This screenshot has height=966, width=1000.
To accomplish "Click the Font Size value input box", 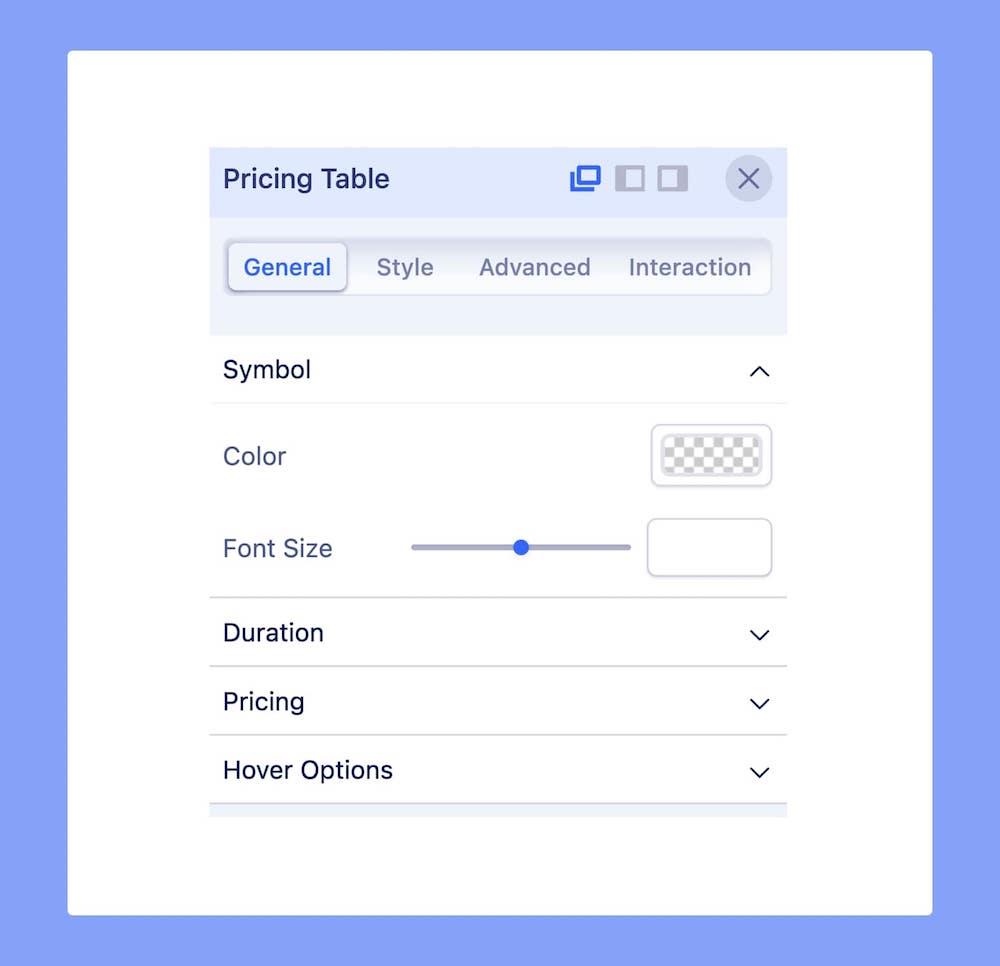I will point(709,547).
